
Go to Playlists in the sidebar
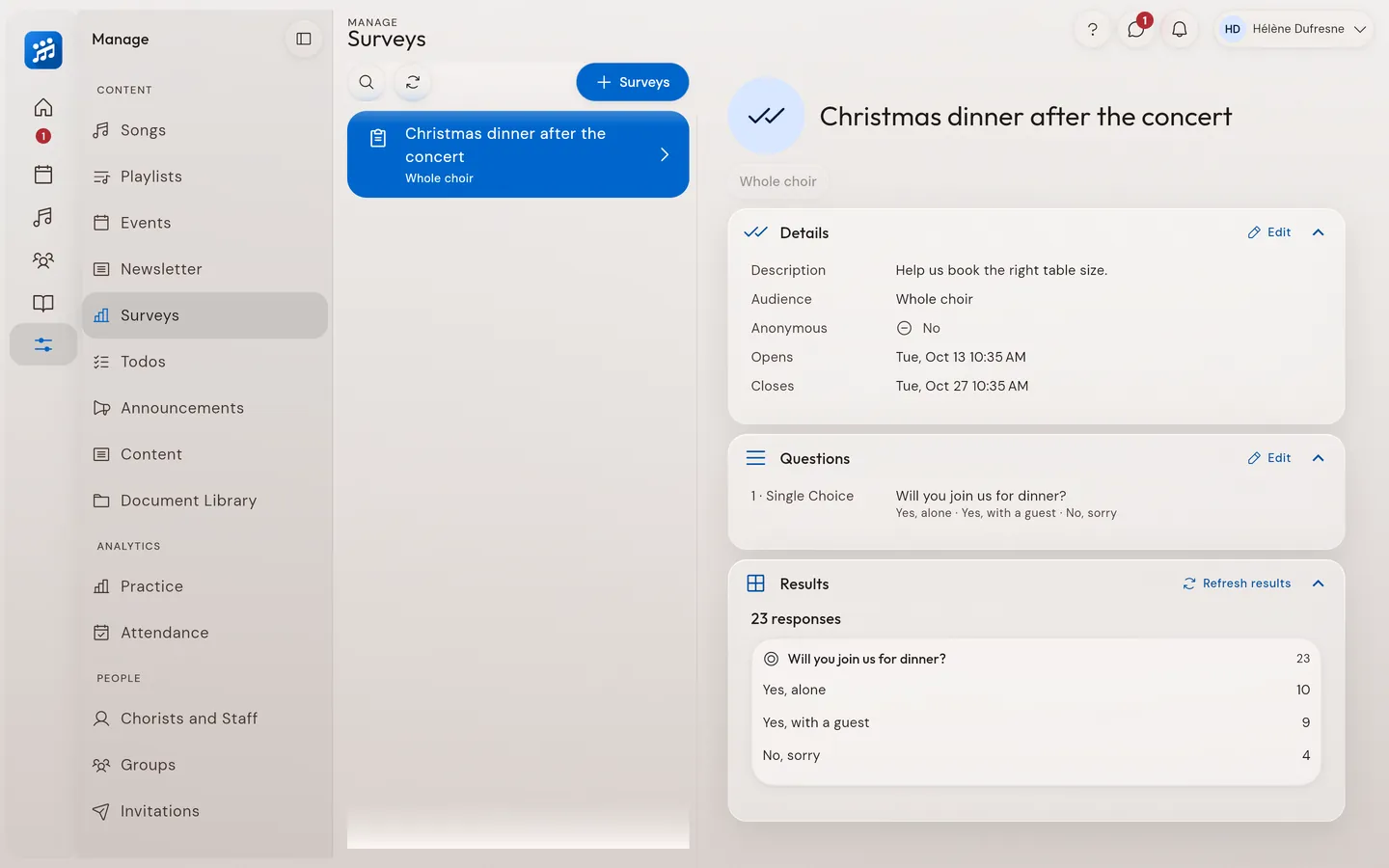(x=204, y=176)
